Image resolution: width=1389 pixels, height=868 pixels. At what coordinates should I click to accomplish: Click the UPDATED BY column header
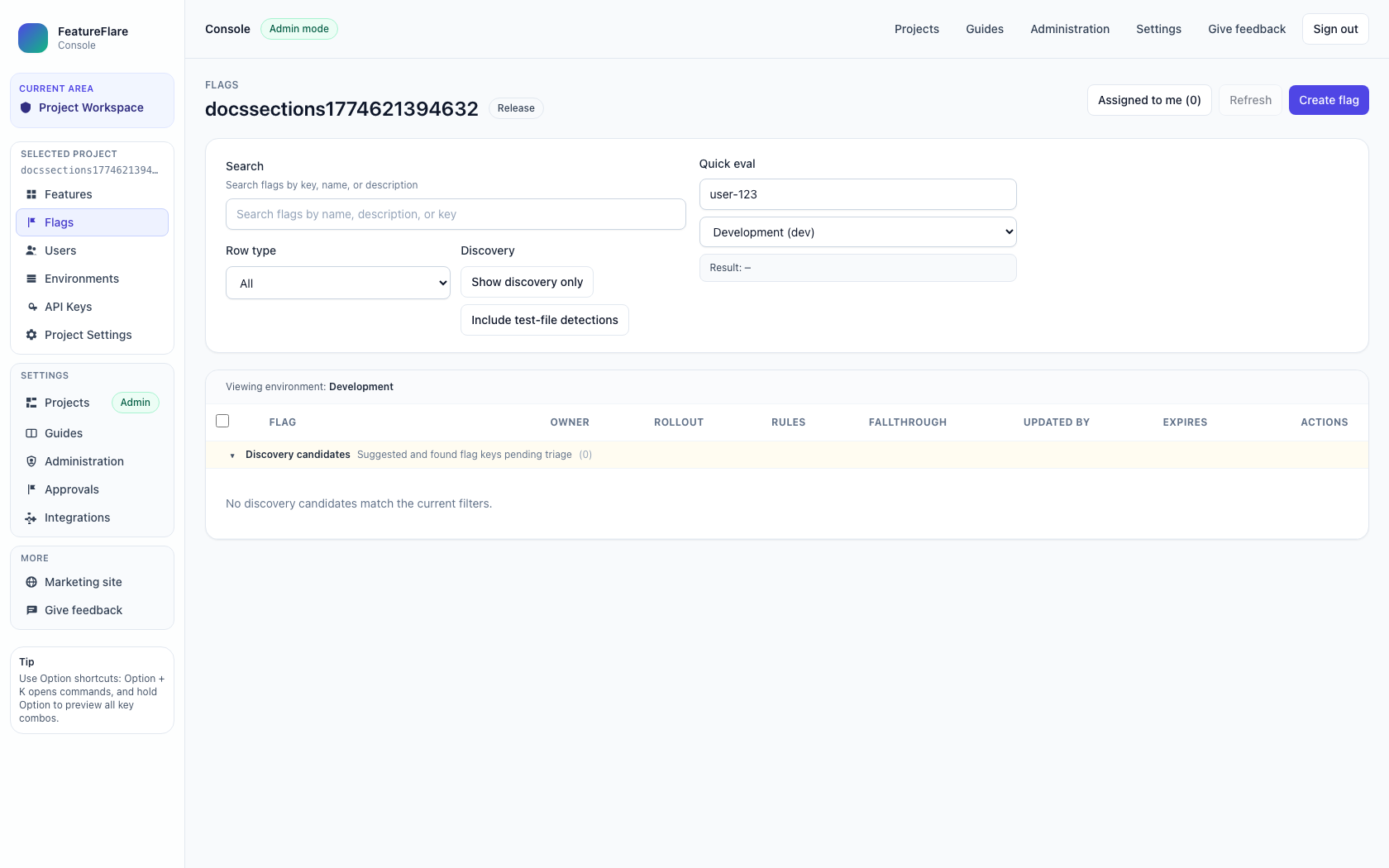1057,422
